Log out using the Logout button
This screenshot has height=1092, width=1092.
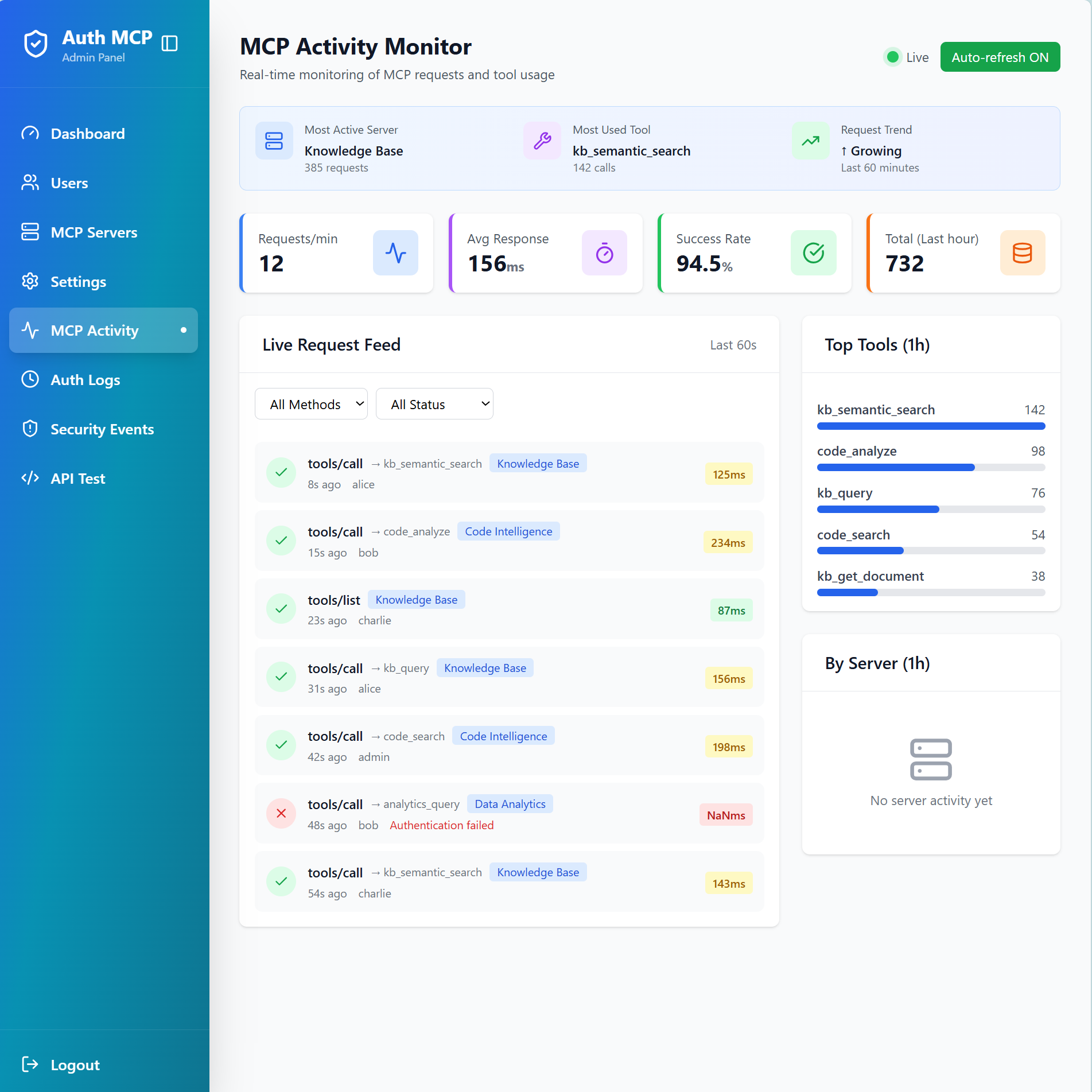click(75, 1065)
